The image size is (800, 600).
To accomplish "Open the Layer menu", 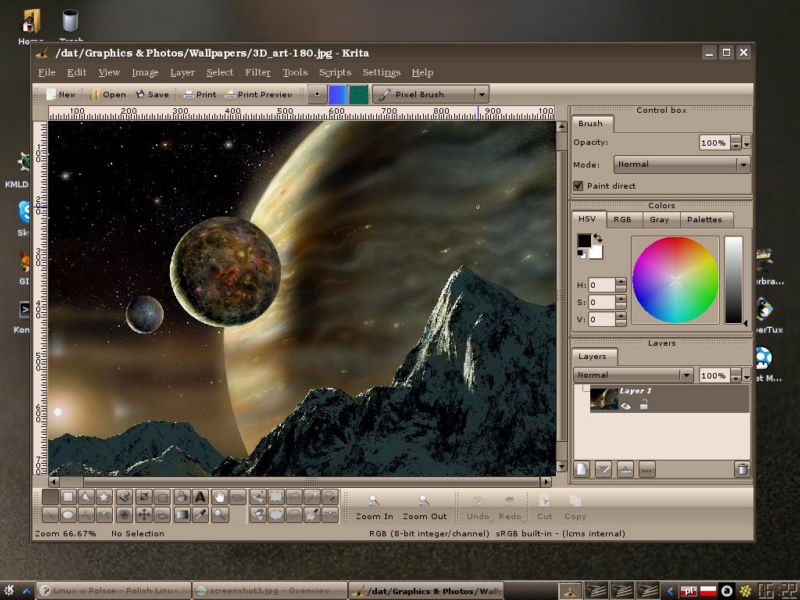I will pos(182,72).
